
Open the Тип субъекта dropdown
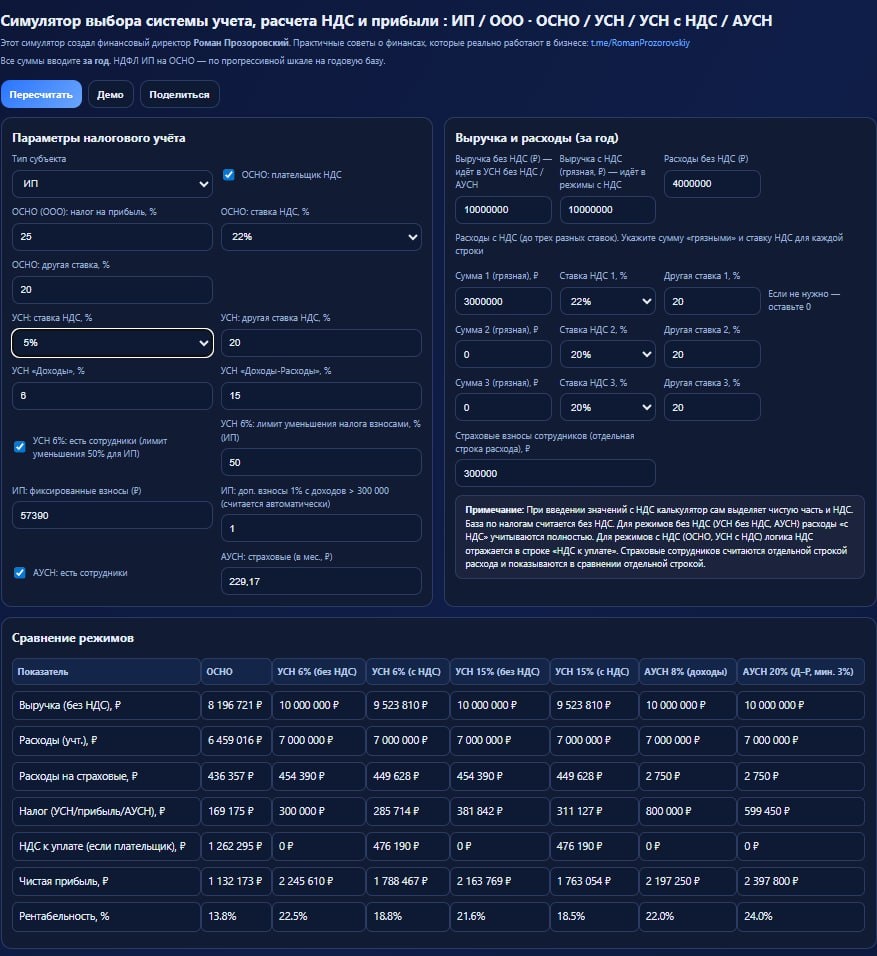(112, 184)
